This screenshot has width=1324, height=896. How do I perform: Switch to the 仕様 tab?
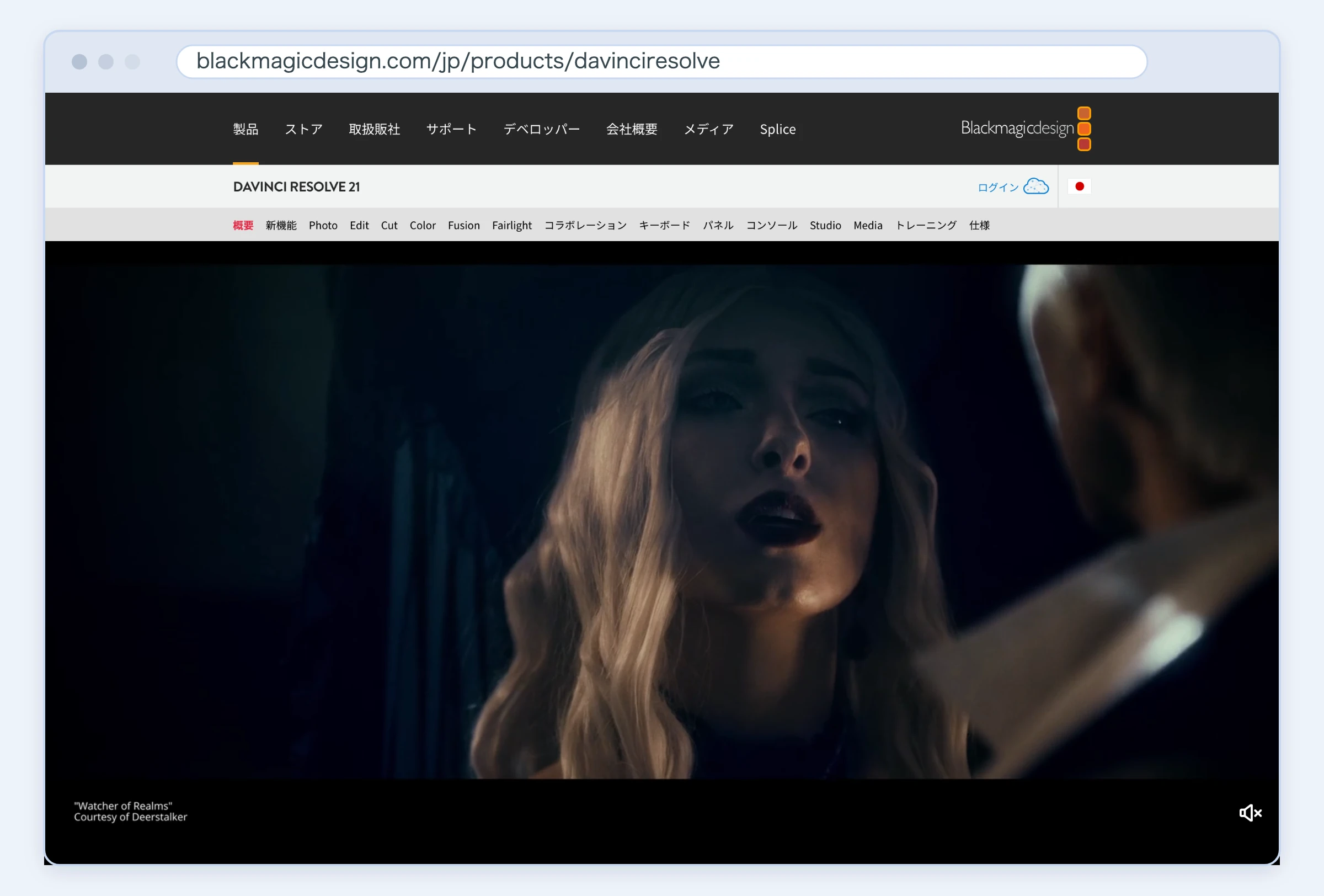point(979,225)
